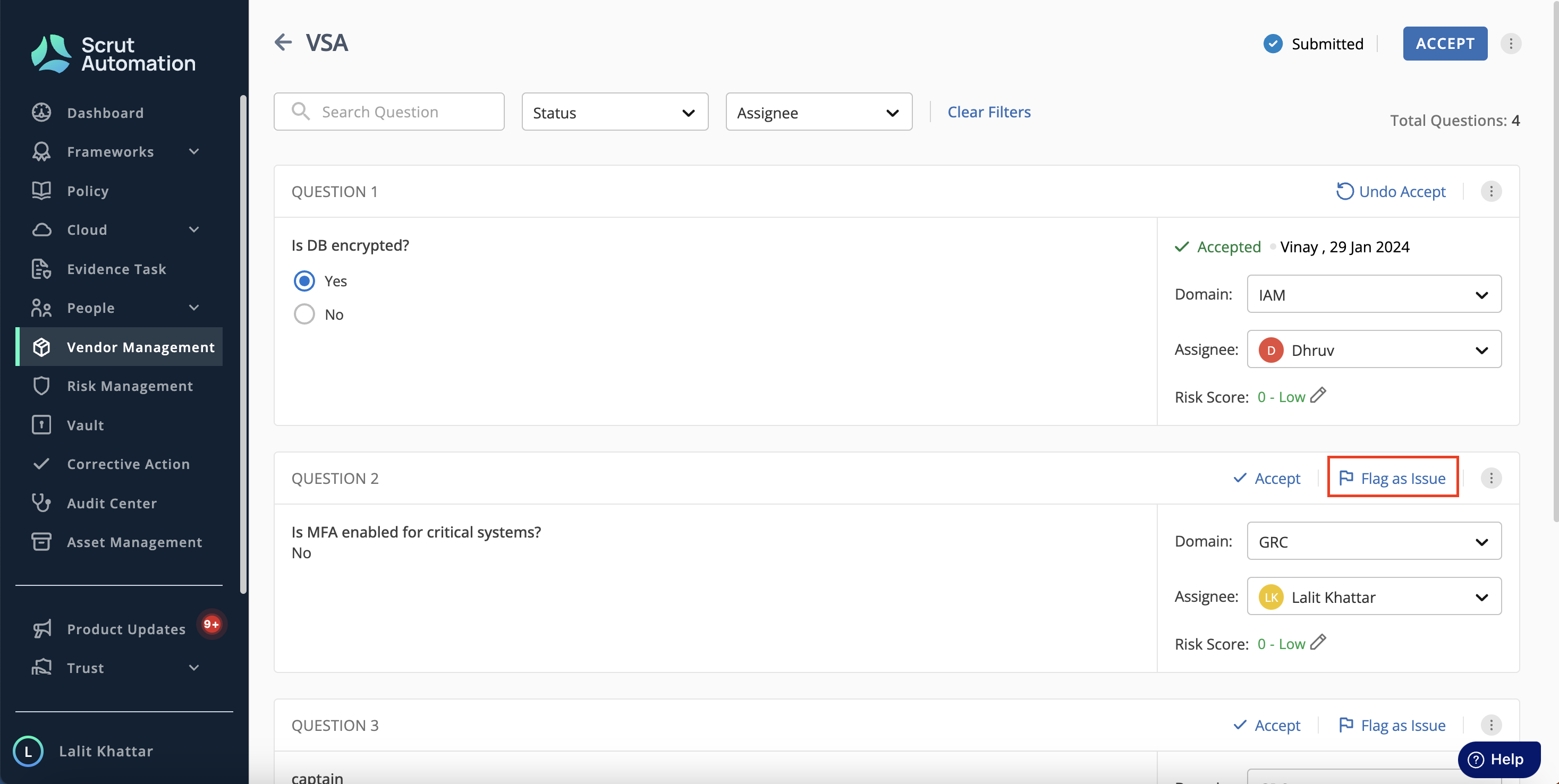The height and width of the screenshot is (784, 1559).
Task: Click the back arrow beside VSA
Action: [x=283, y=42]
